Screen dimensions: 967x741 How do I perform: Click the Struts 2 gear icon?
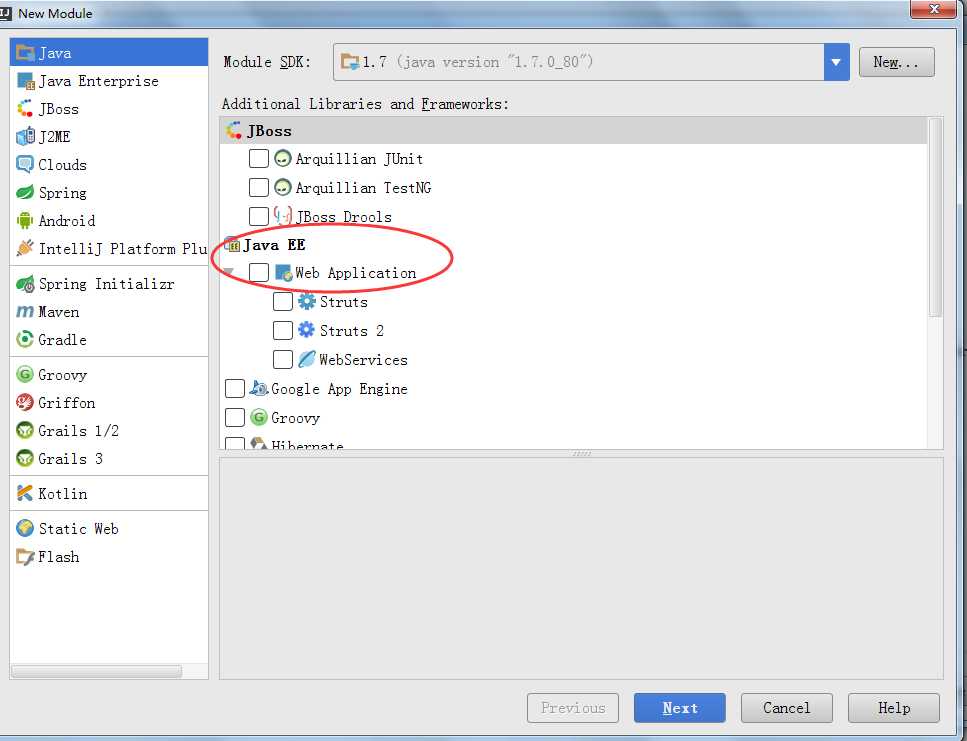coord(307,330)
